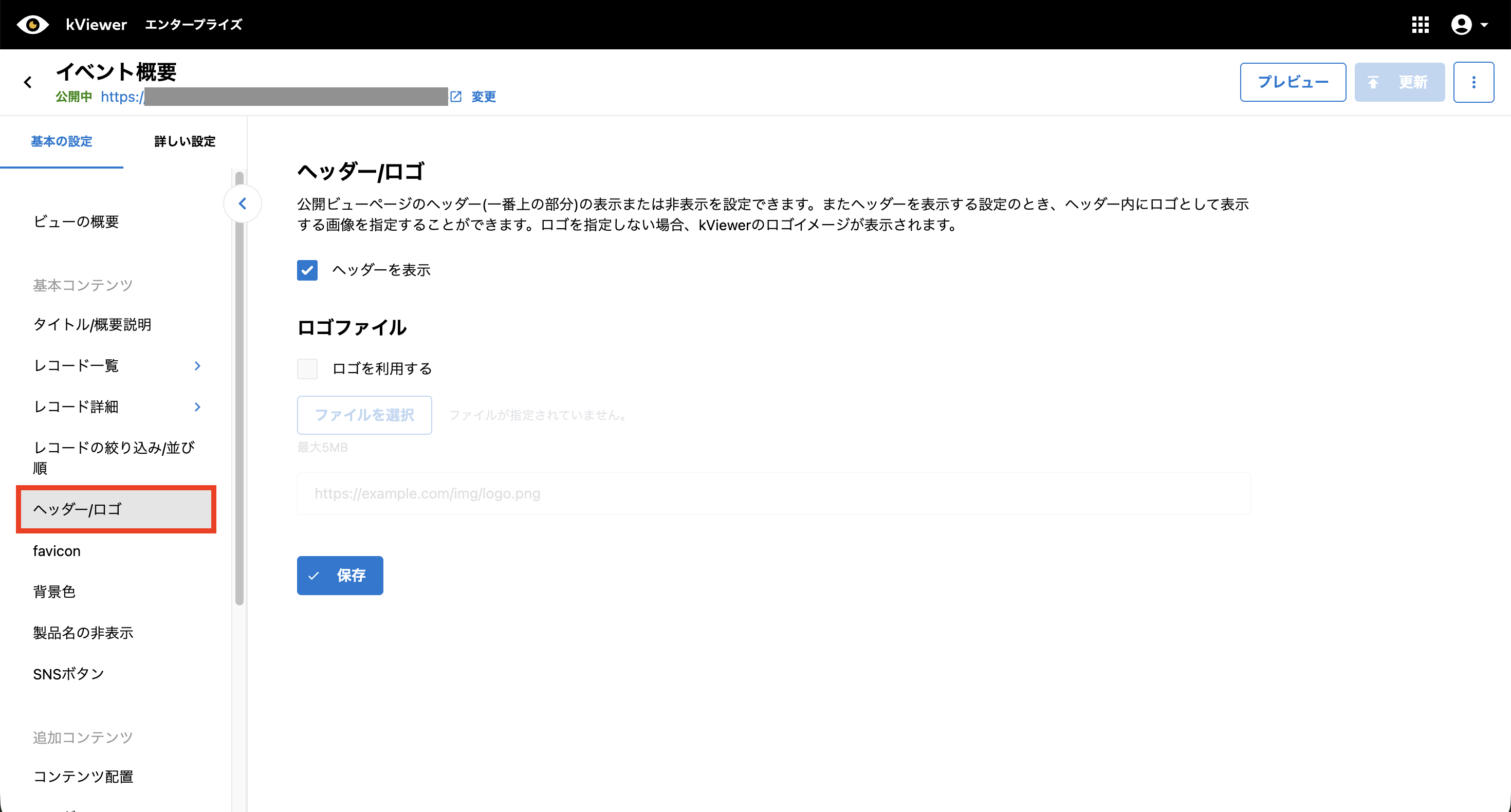The width and height of the screenshot is (1511, 812).
Task: Enable the ロゴを利用する checkbox
Action: (307, 368)
